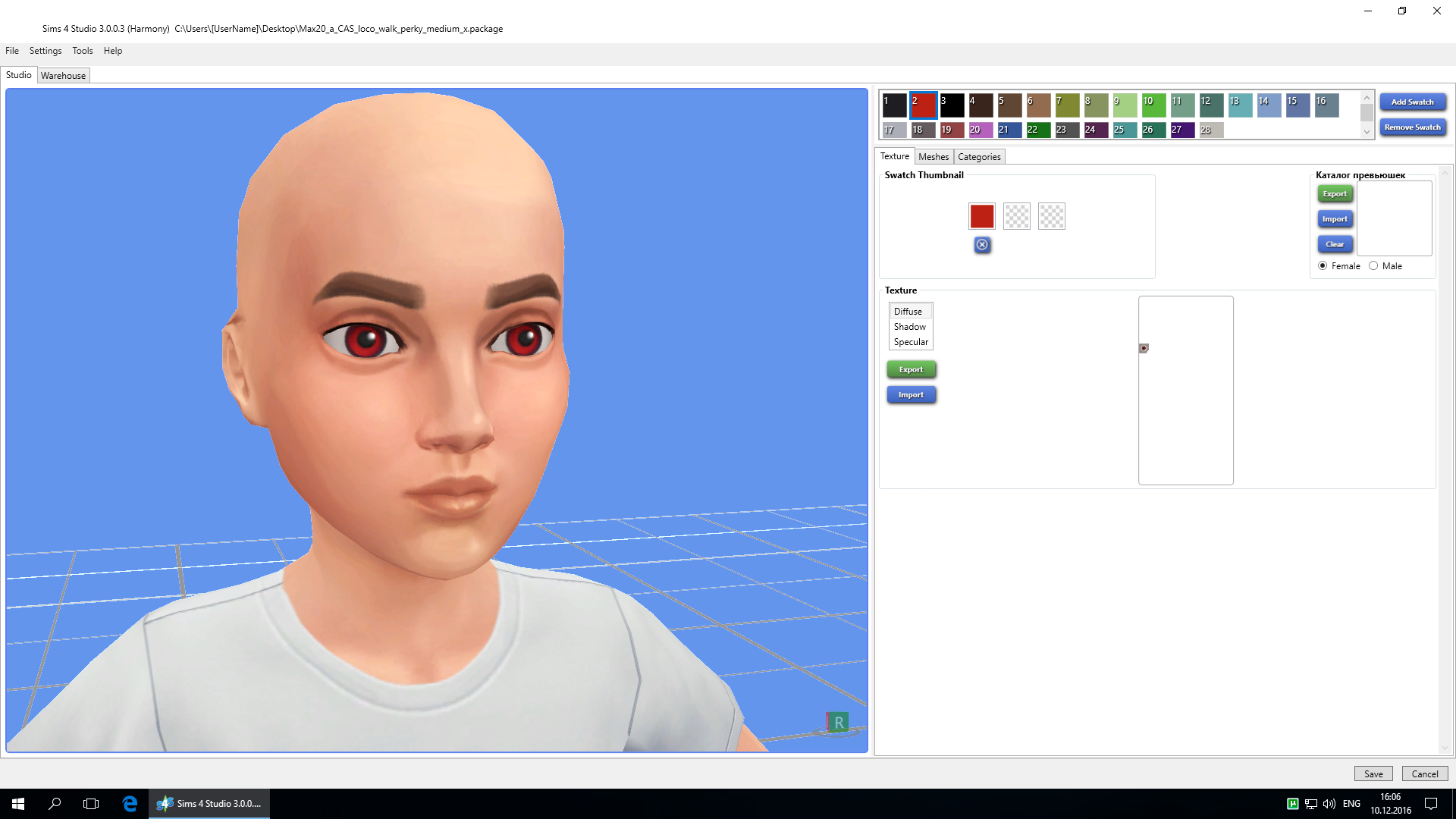Click the small eye texture preview thumbnail
The width and height of the screenshot is (1456, 819).
pos(1144,348)
